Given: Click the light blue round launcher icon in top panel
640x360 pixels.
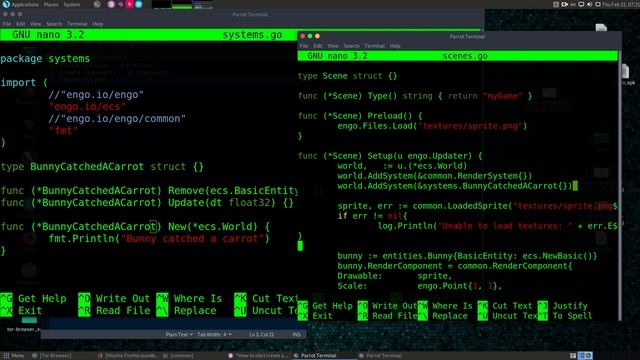Looking at the screenshot, I should [x=139, y=4].
